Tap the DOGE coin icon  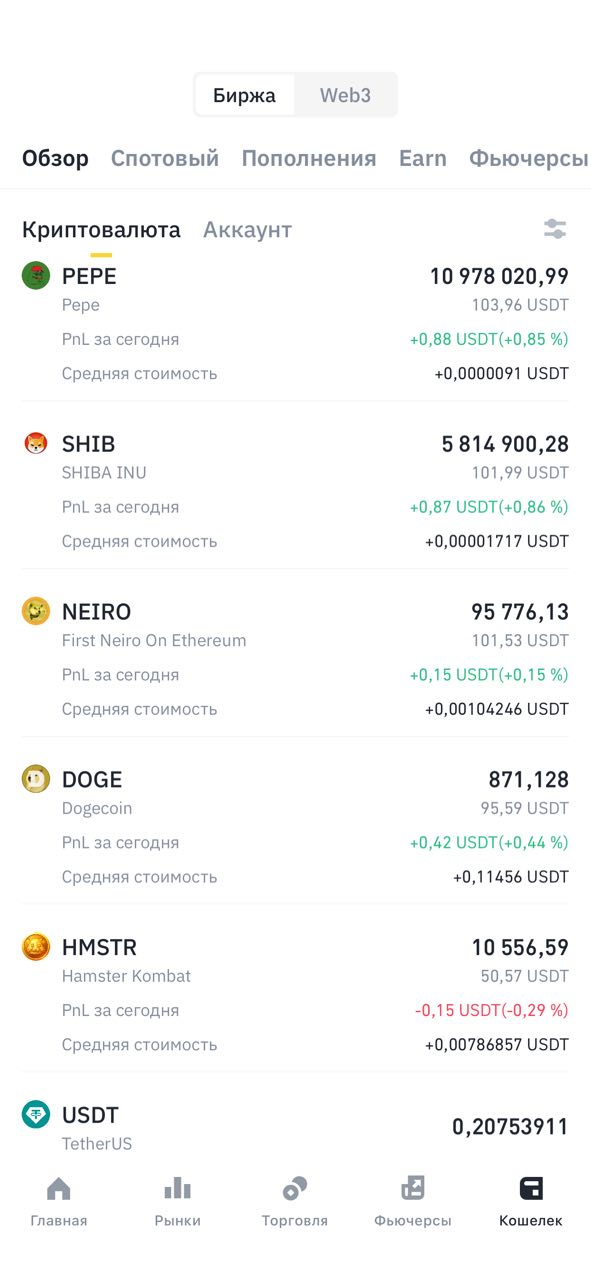36,779
